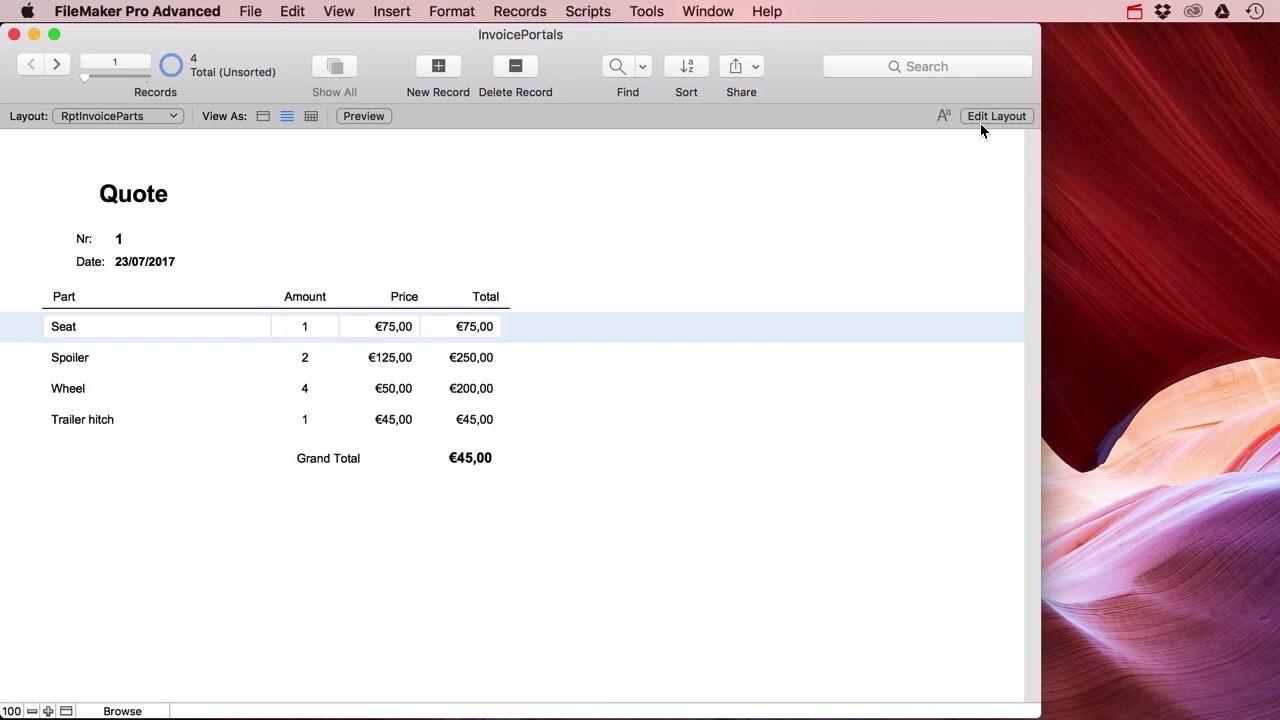Open the Tools menu
This screenshot has width=1280, height=720.
point(646,11)
